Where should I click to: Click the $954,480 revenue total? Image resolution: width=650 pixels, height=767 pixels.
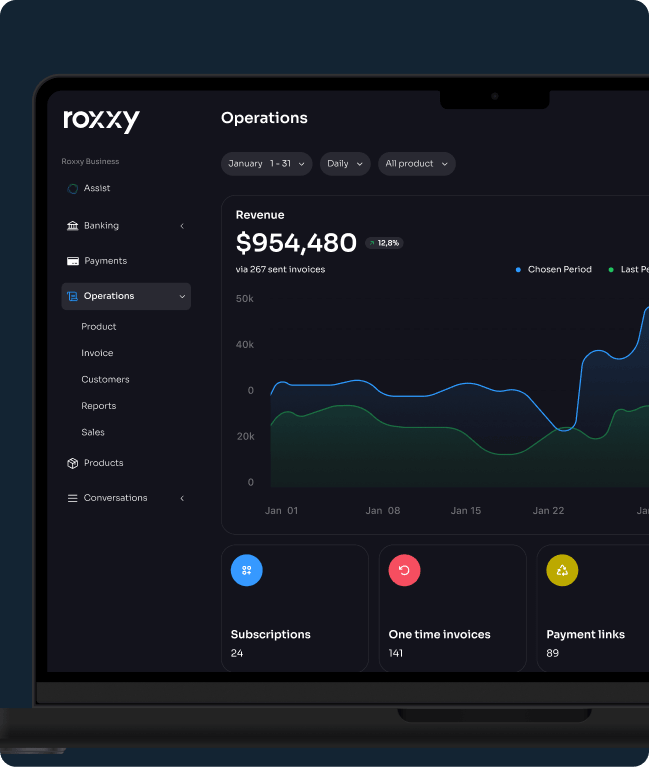296,243
